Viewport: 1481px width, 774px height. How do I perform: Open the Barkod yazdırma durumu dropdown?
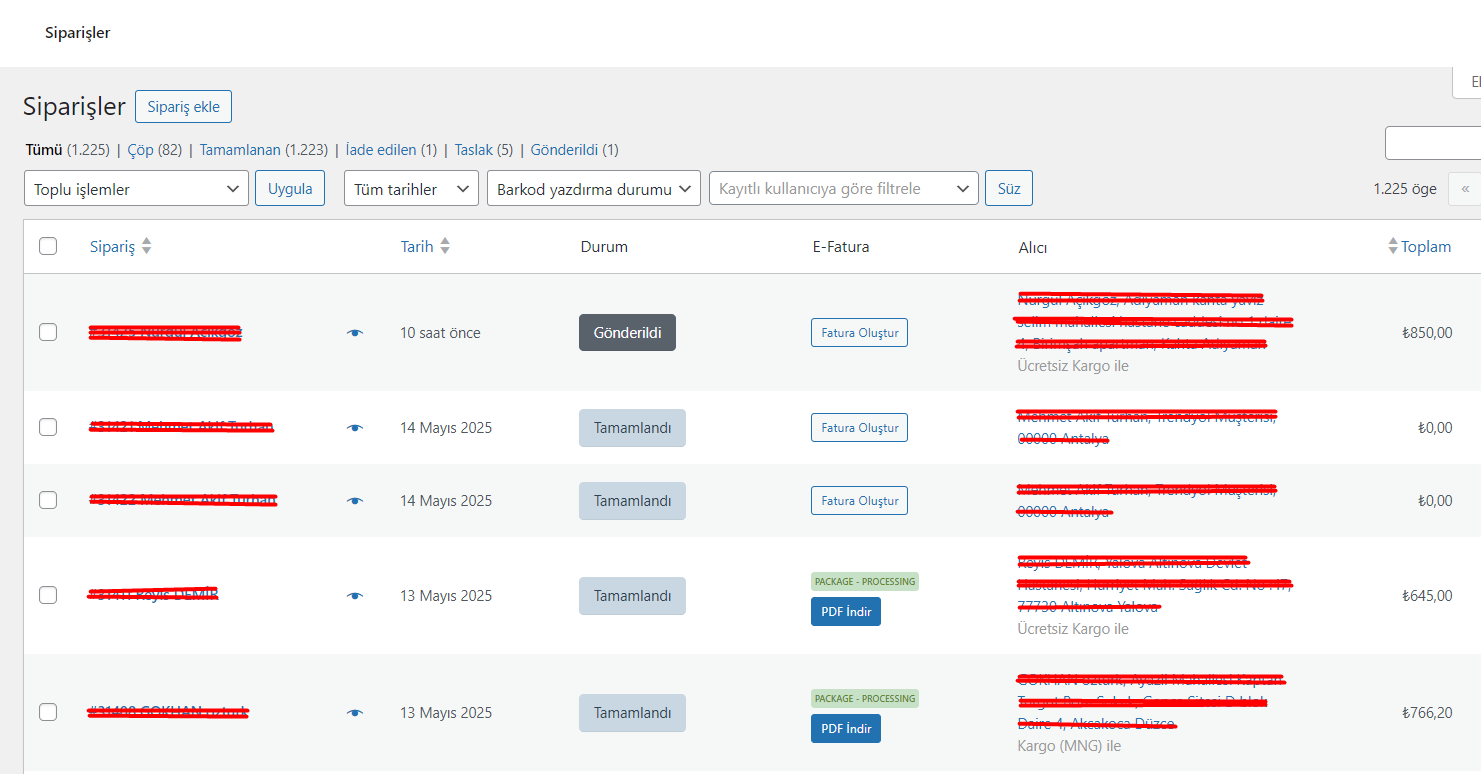point(593,188)
